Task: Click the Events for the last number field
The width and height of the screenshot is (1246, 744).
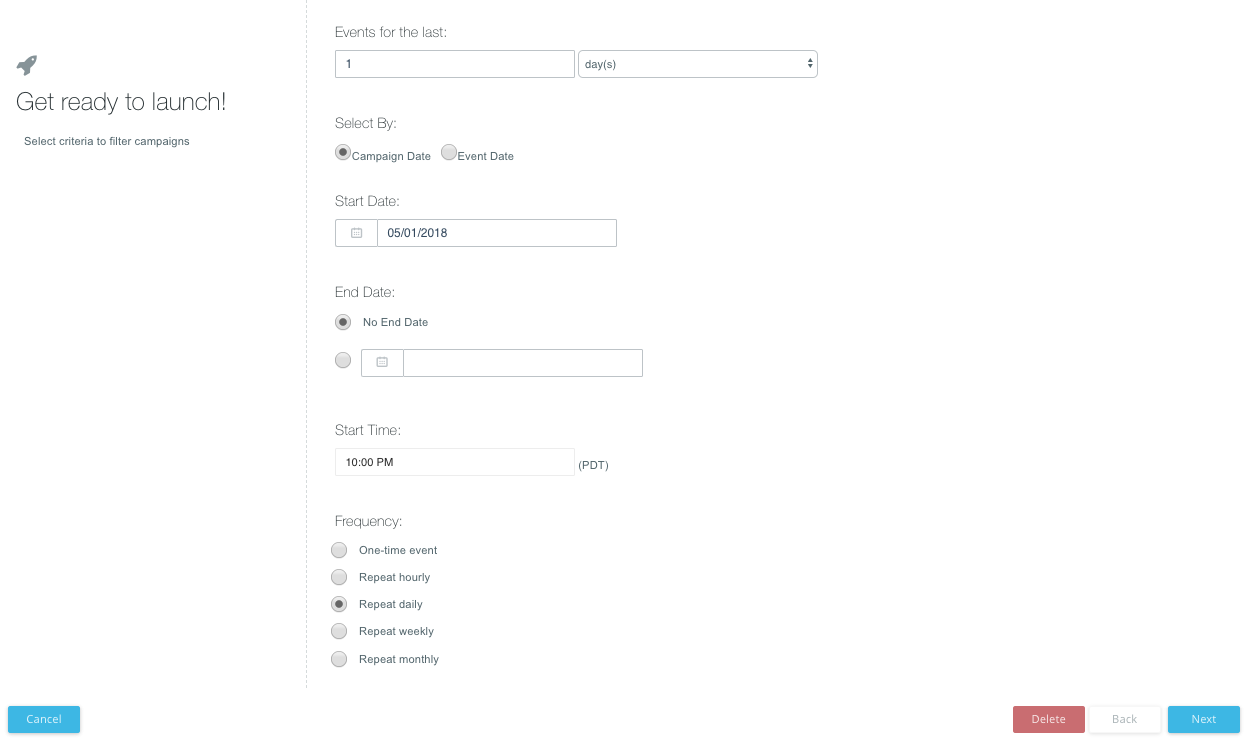Action: 454,64
